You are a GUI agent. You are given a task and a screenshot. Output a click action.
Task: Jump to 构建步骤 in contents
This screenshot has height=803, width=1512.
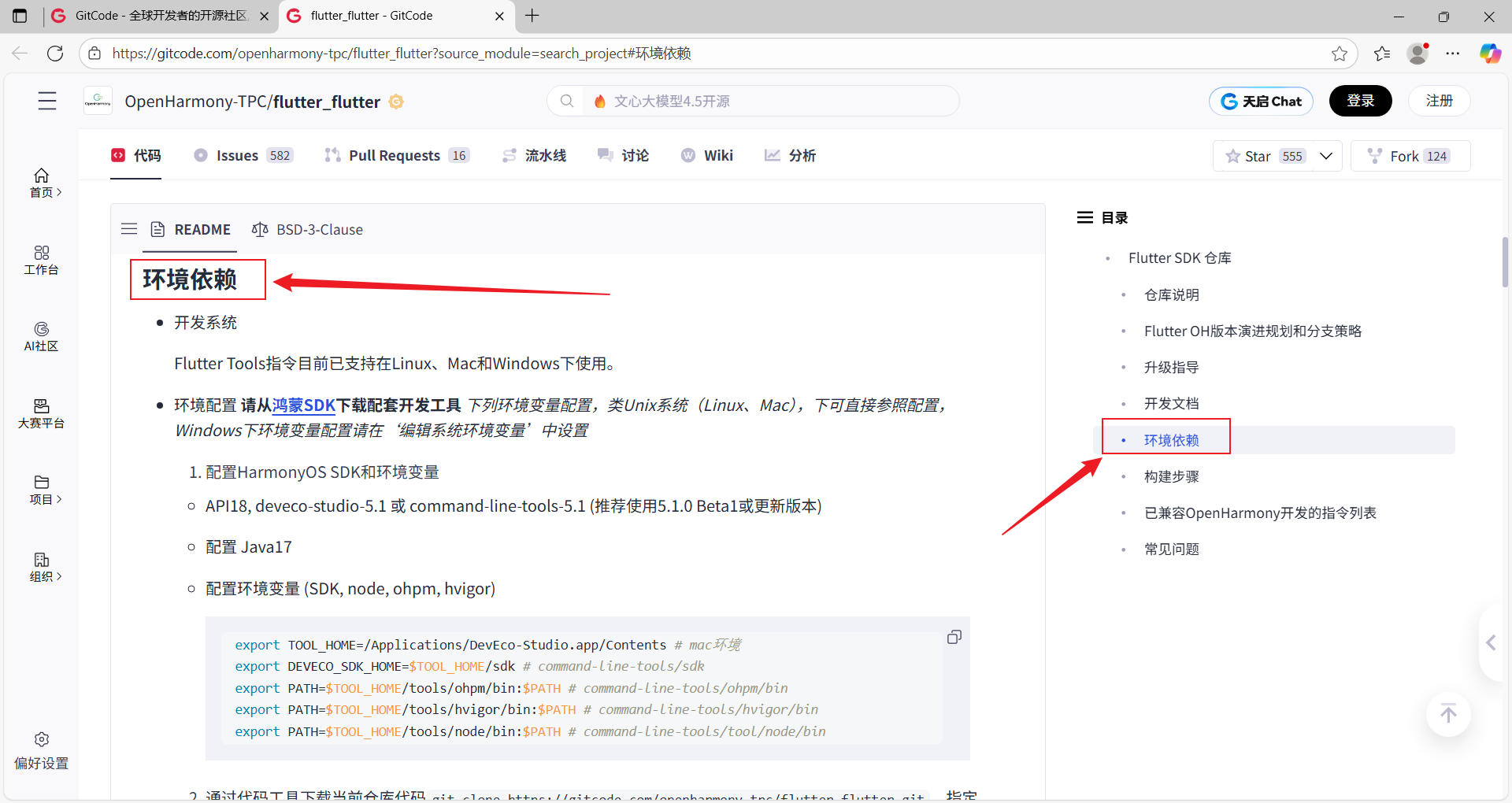(x=1171, y=476)
